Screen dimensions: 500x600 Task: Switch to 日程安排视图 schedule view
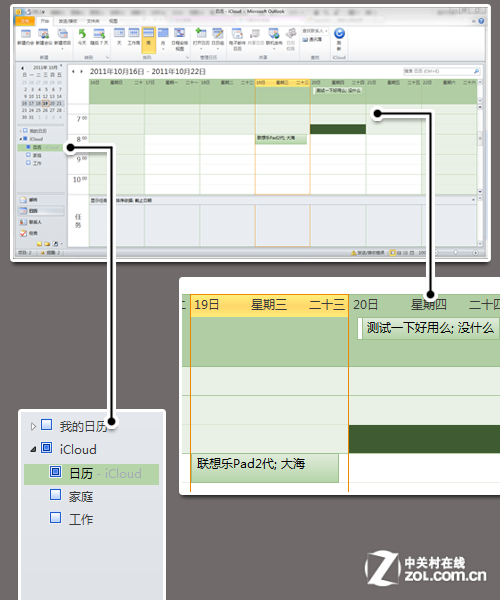click(x=179, y=39)
